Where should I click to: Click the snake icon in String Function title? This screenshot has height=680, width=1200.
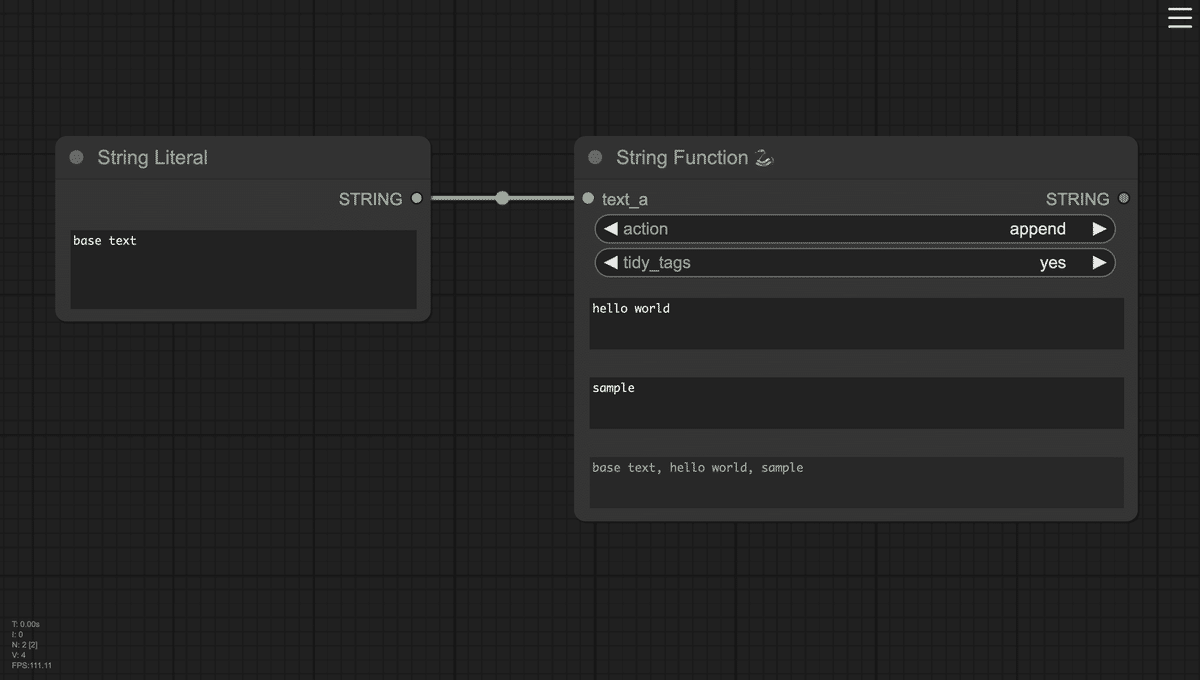764,157
